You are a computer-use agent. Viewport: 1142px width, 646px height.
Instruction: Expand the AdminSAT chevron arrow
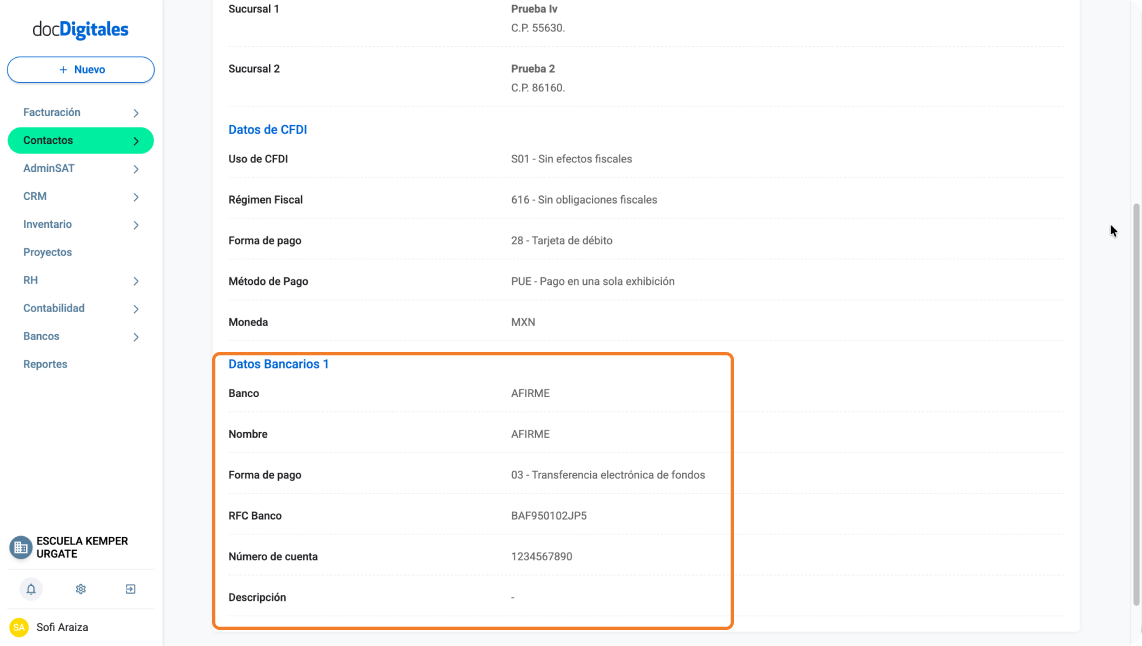pos(136,169)
